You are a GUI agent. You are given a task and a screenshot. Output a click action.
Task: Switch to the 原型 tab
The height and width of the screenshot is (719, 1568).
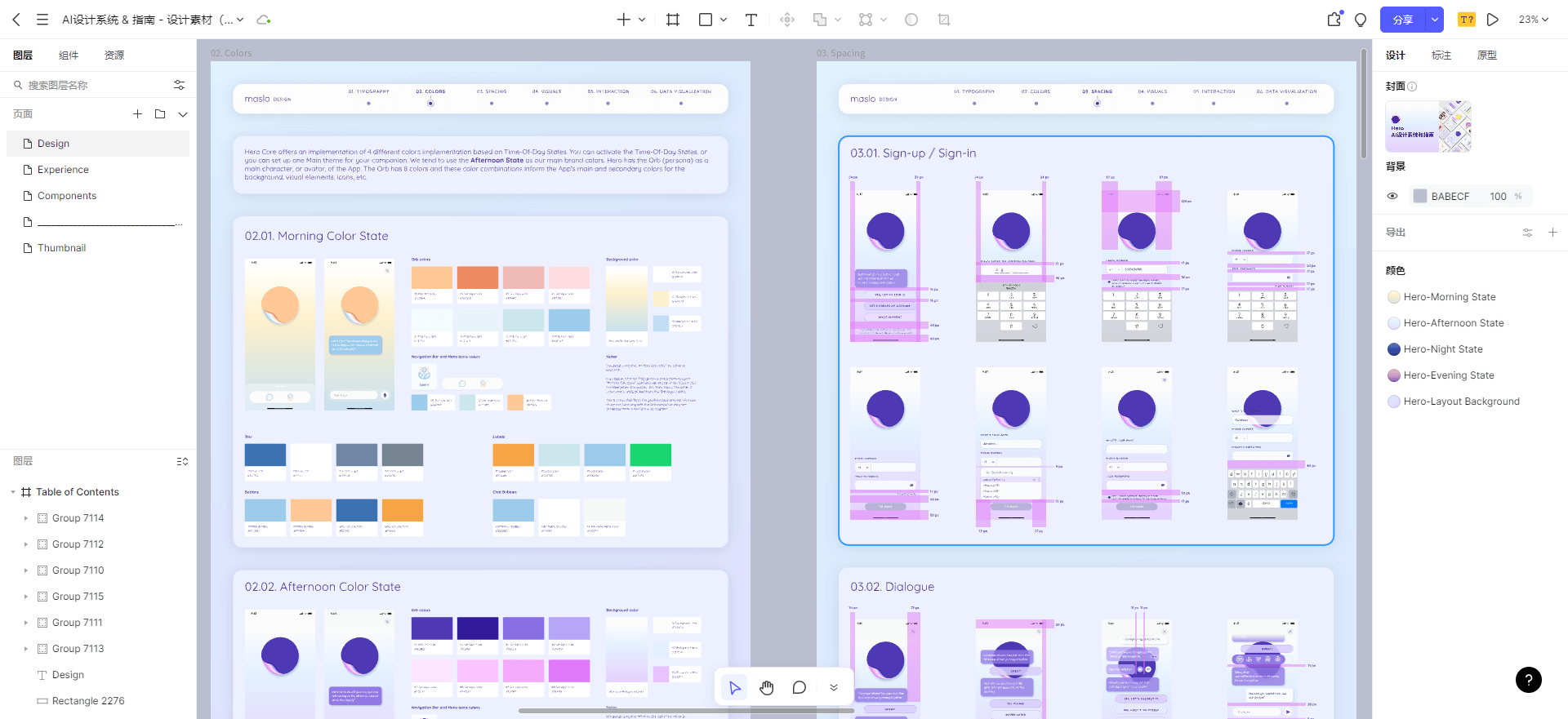(1487, 55)
